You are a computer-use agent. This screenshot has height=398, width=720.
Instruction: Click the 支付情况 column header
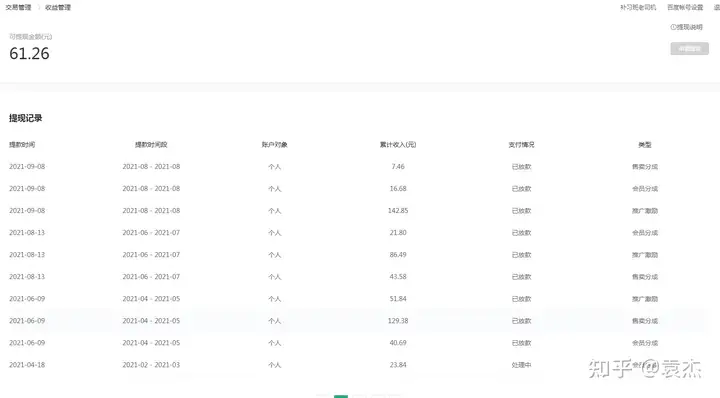click(x=521, y=145)
